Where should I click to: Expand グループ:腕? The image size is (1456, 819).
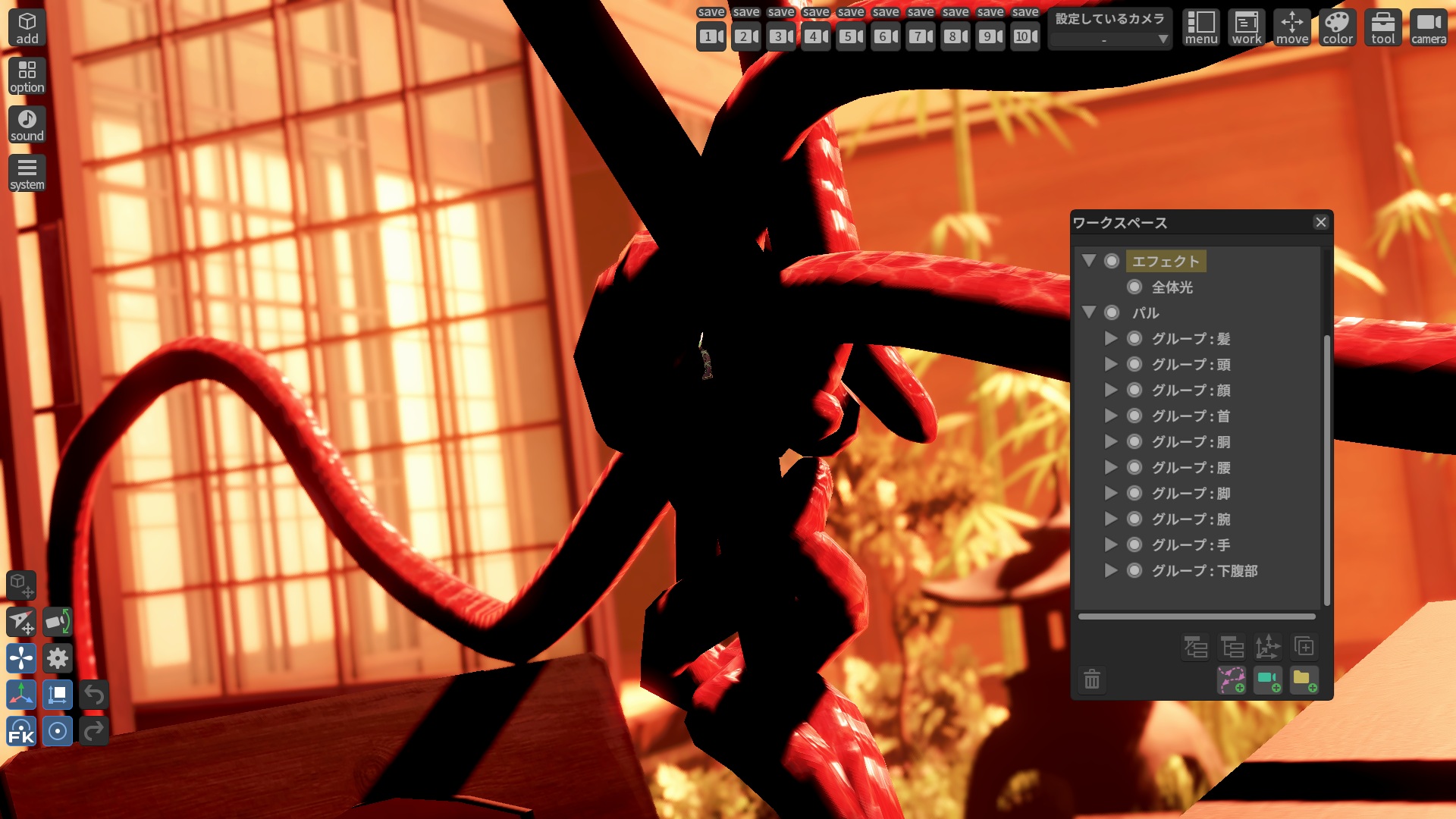tap(1111, 519)
